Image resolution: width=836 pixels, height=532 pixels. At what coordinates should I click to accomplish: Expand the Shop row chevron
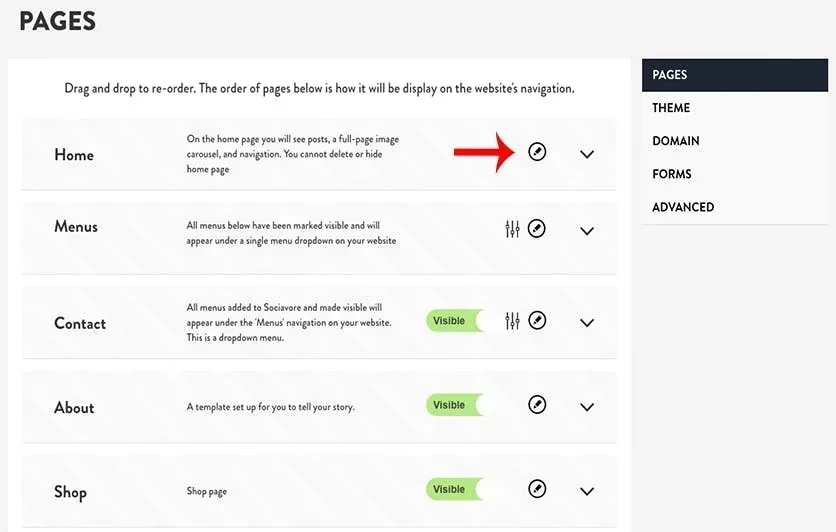(x=586, y=491)
